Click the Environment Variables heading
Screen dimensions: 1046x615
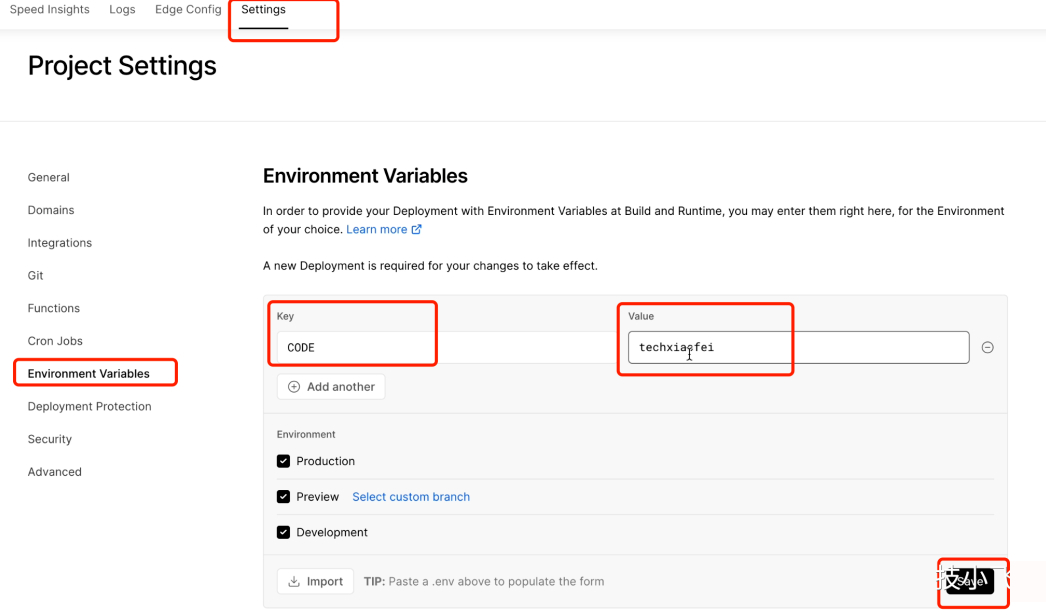[x=365, y=176]
